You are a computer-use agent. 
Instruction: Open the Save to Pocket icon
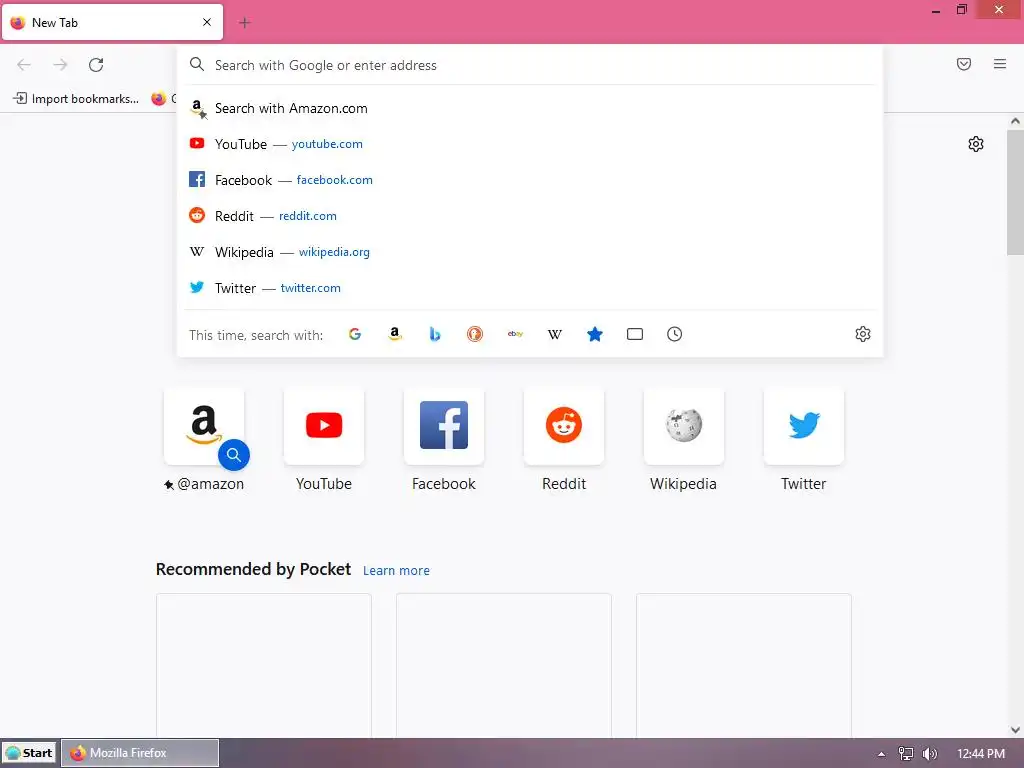[x=964, y=64]
